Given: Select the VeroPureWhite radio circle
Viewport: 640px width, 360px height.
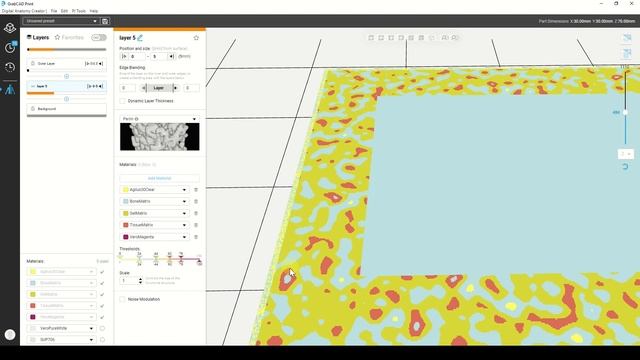Looking at the screenshot, I should point(102,328).
